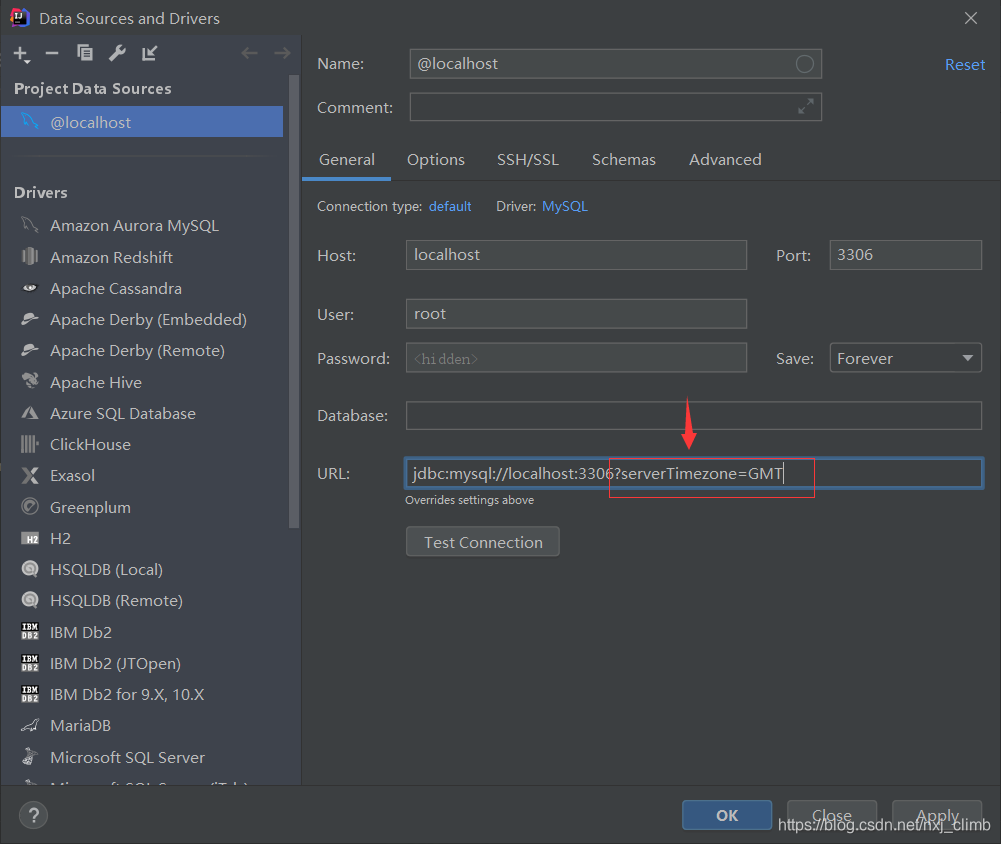Go forward using right arrow icon

click(x=282, y=53)
